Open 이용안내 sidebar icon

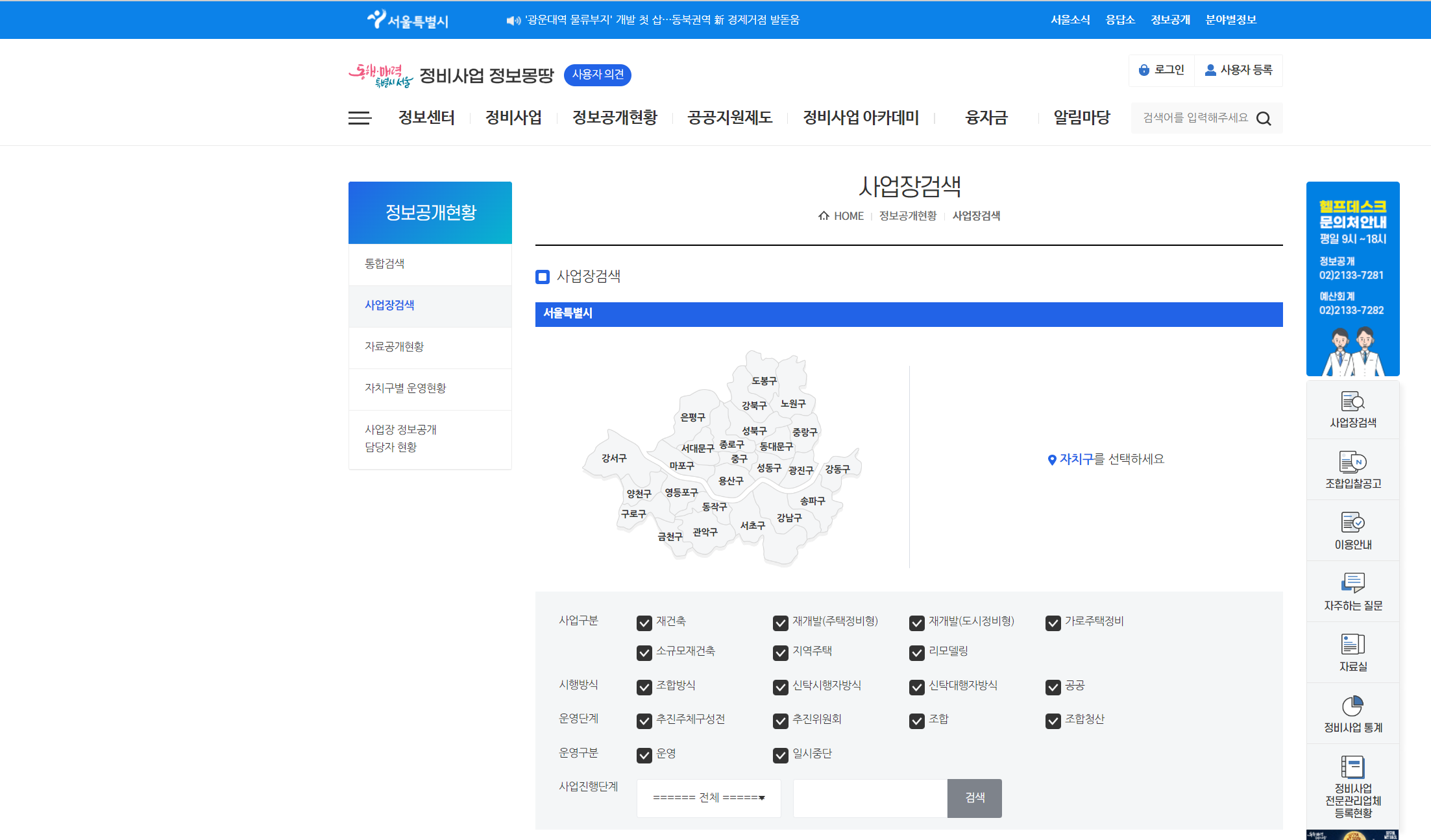pyautogui.click(x=1352, y=523)
